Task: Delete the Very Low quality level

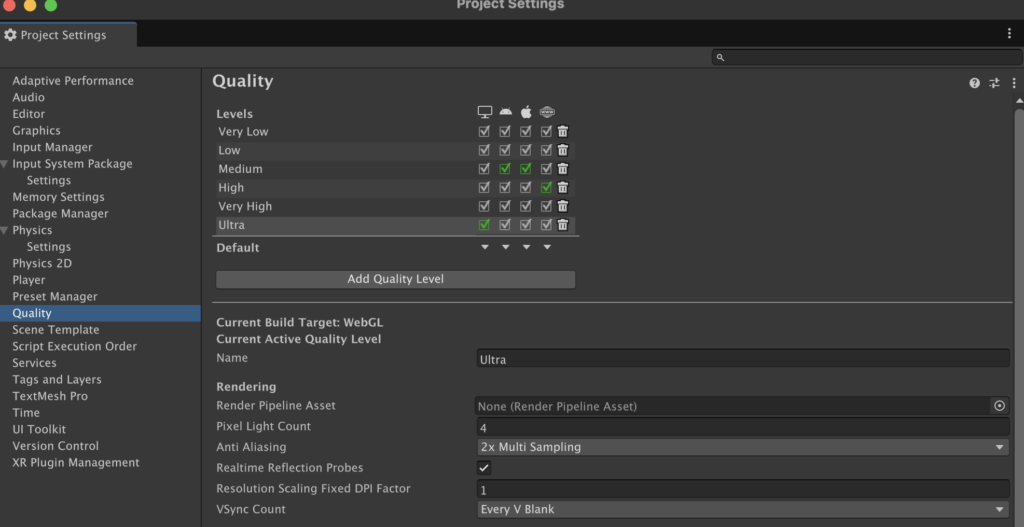Action: 563,132
